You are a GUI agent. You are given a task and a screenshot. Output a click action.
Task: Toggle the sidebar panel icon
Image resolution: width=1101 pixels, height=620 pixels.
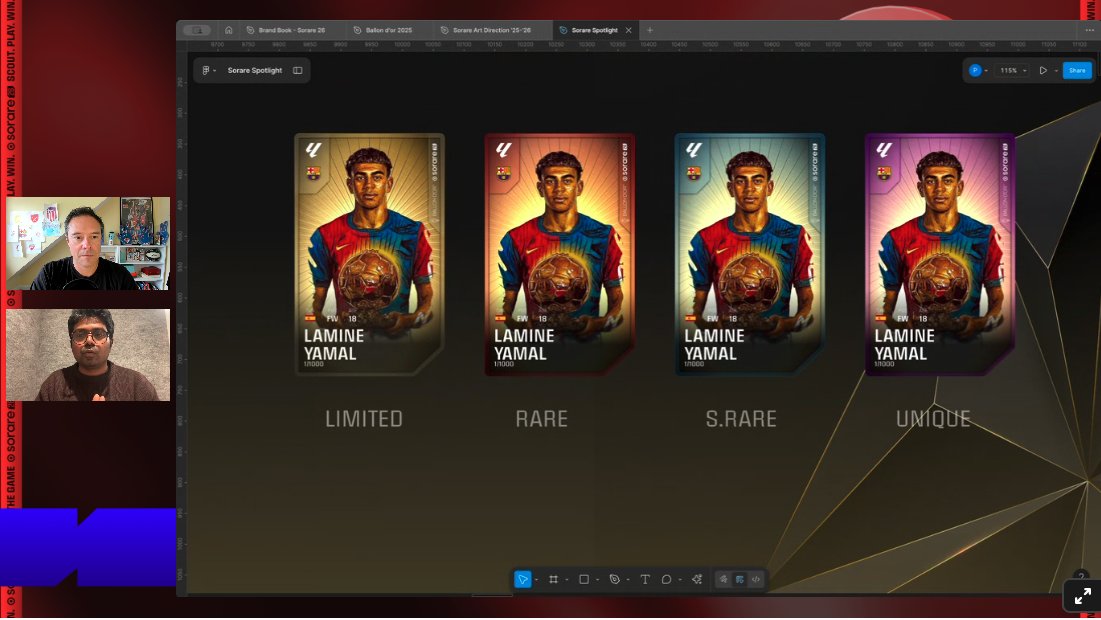[298, 70]
